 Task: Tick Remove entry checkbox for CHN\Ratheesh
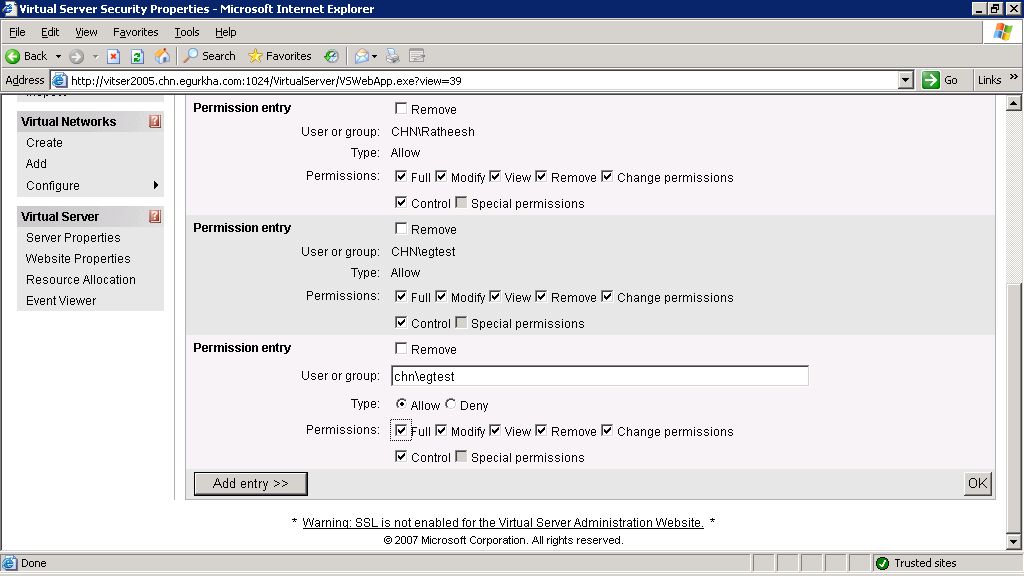tap(401, 108)
